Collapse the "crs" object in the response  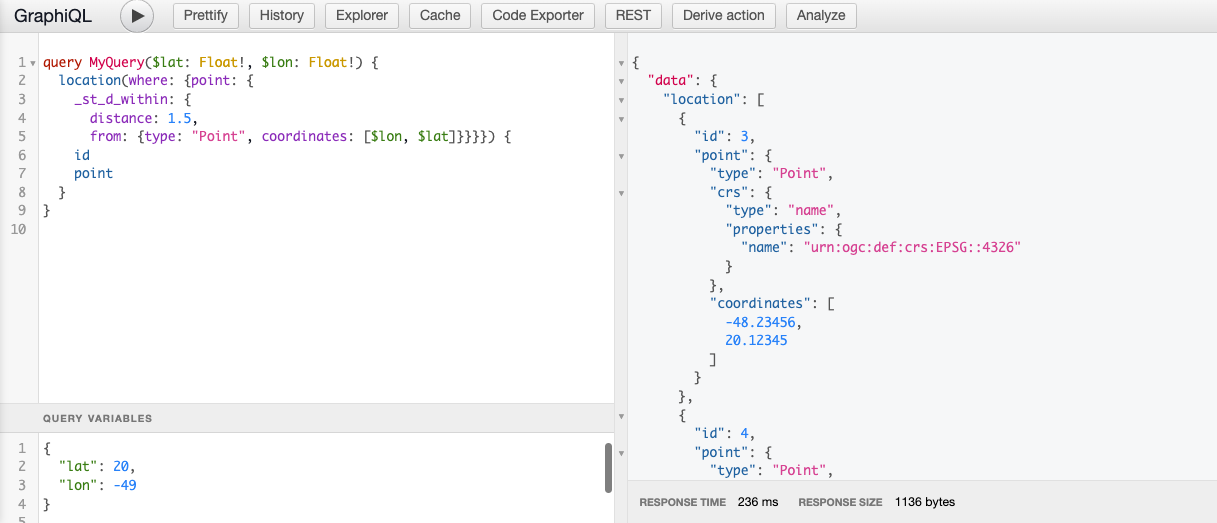621,193
